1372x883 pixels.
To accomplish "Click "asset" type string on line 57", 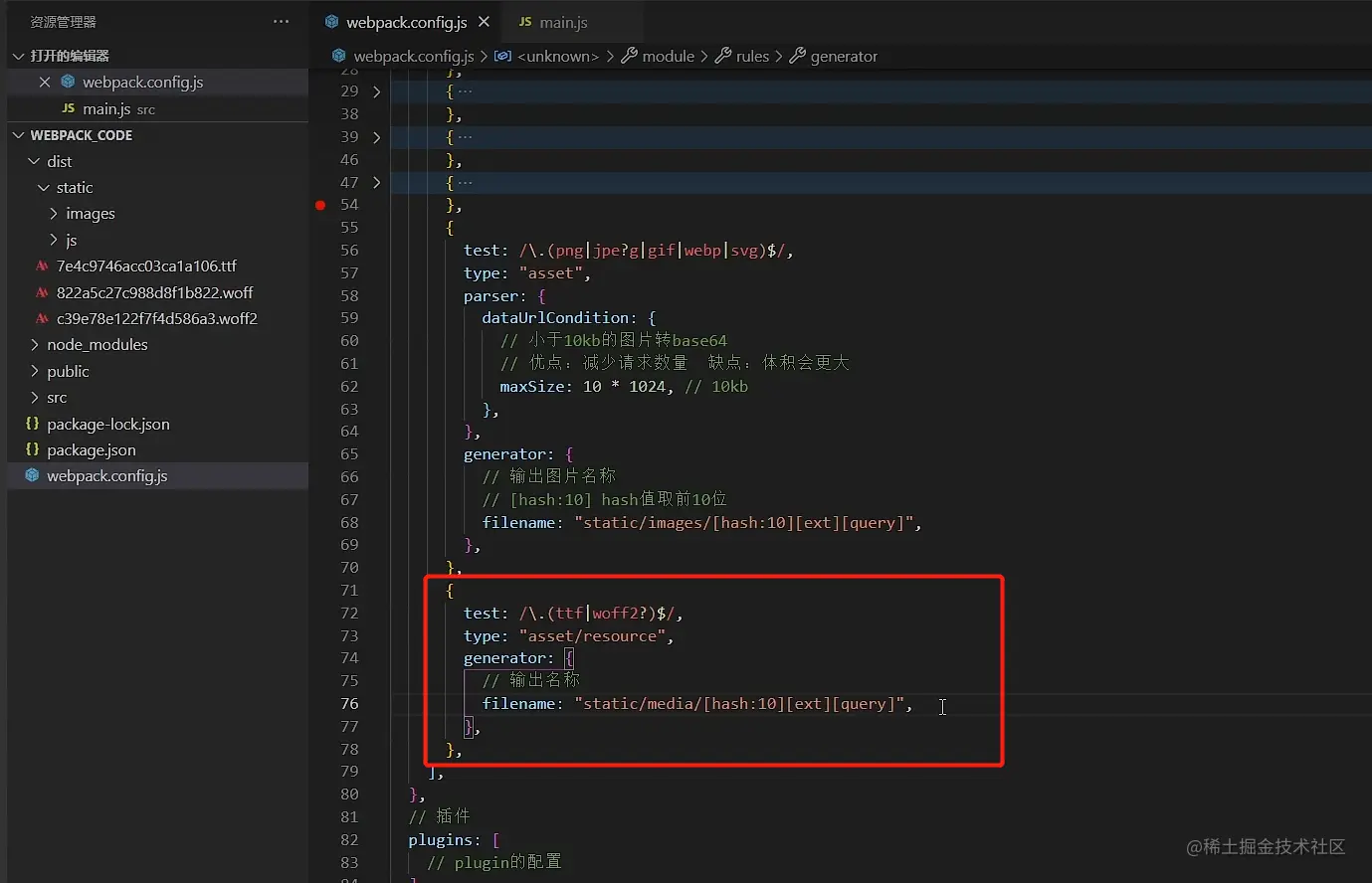I will click(550, 273).
